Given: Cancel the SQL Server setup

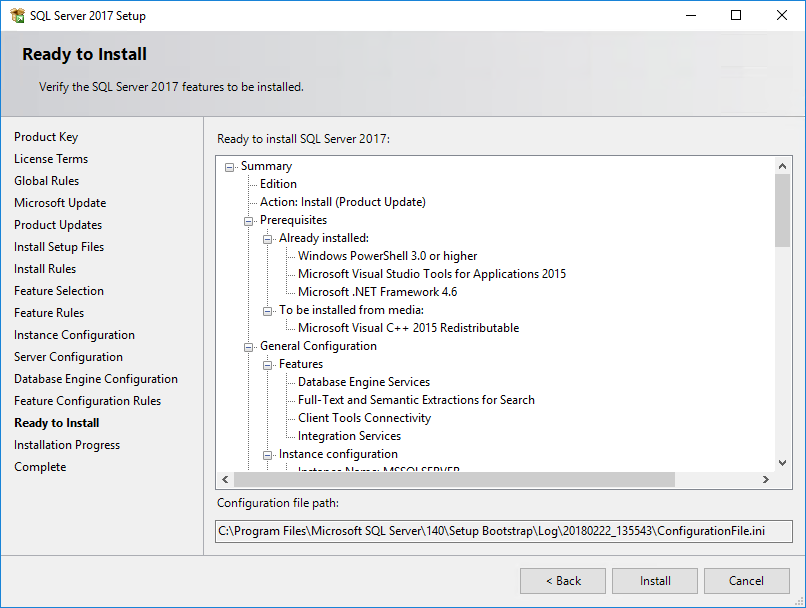Looking at the screenshot, I should point(746,581).
